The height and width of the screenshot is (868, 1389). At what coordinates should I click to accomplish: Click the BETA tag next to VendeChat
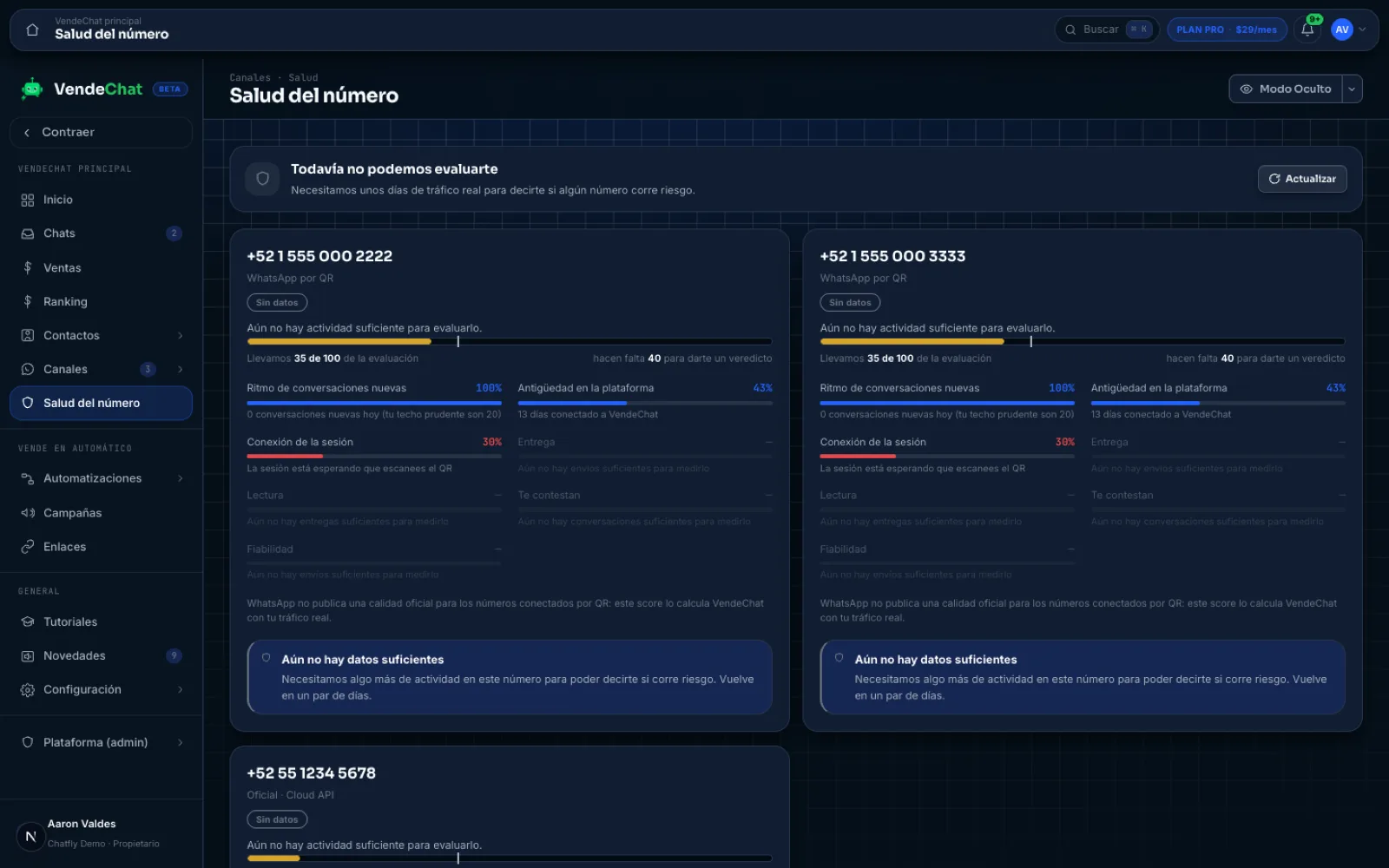tap(169, 89)
